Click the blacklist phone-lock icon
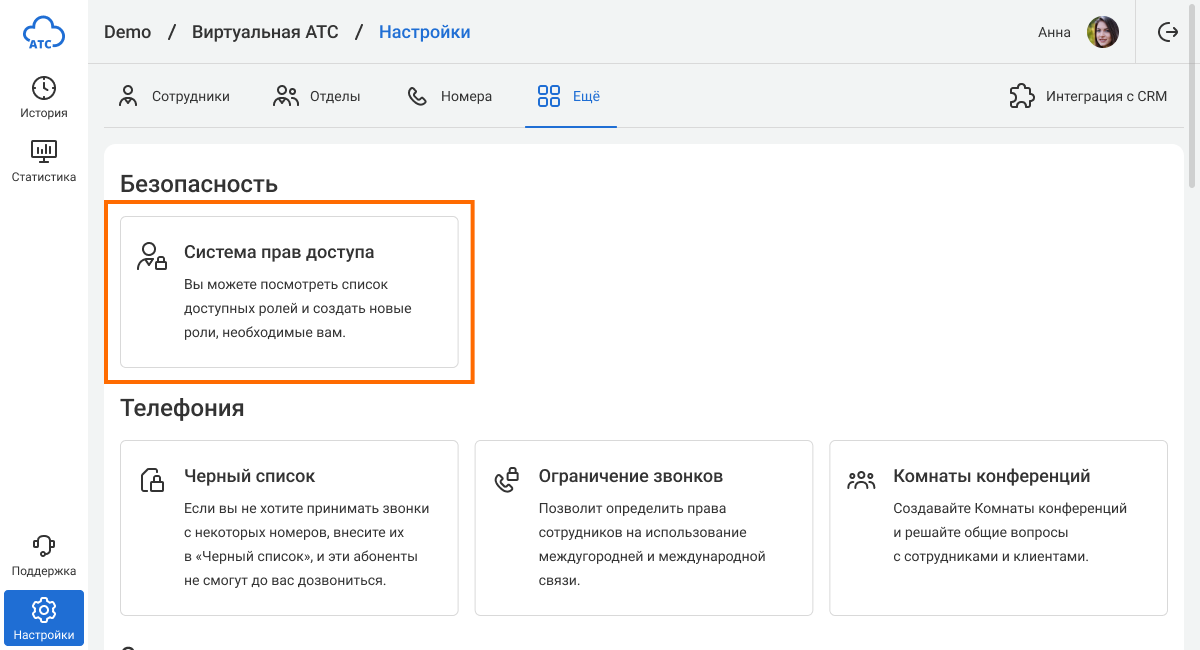1200x650 pixels. [151, 480]
